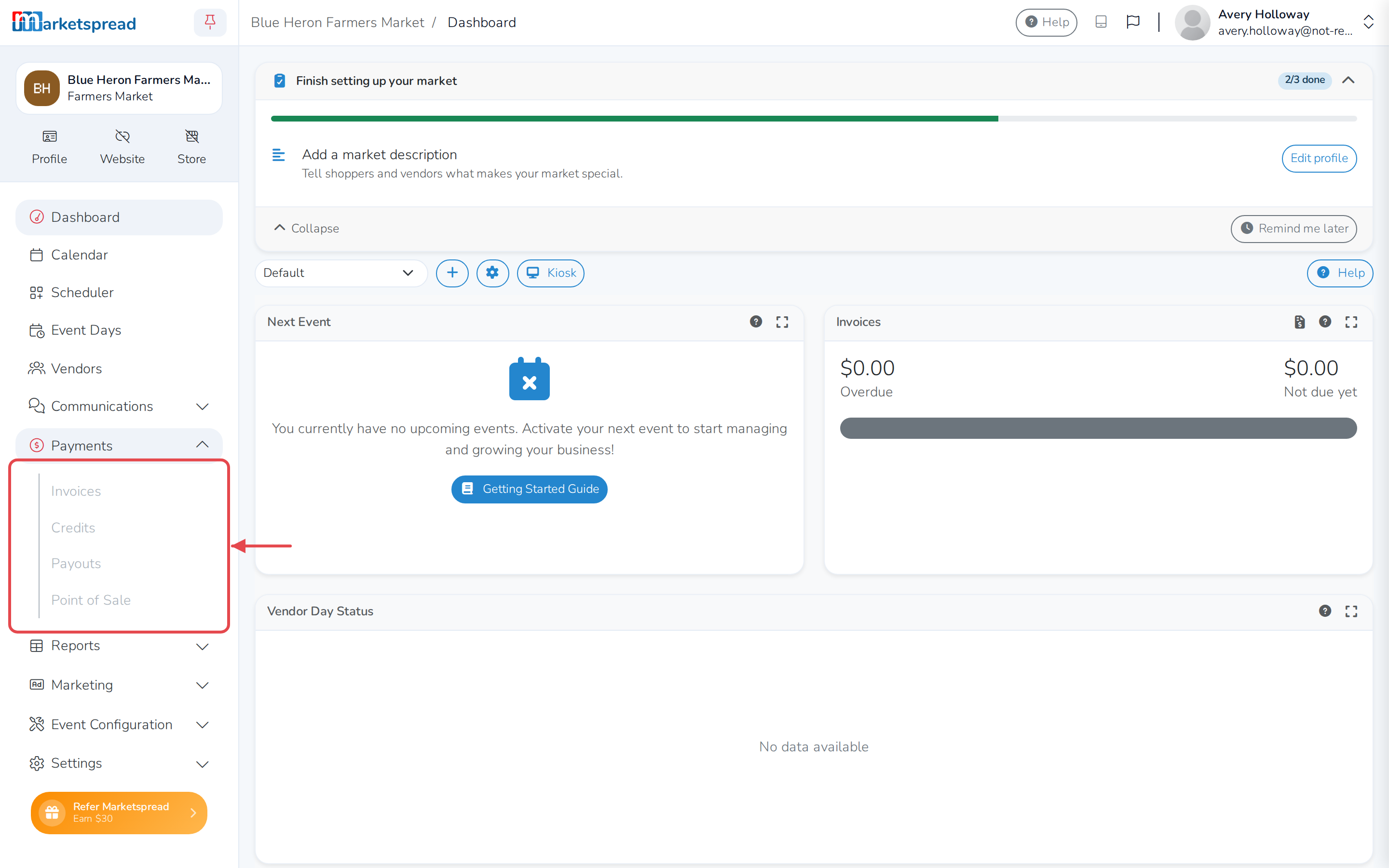Expand Next Event widget to fullscreen
This screenshot has width=1389, height=868.
[782, 322]
